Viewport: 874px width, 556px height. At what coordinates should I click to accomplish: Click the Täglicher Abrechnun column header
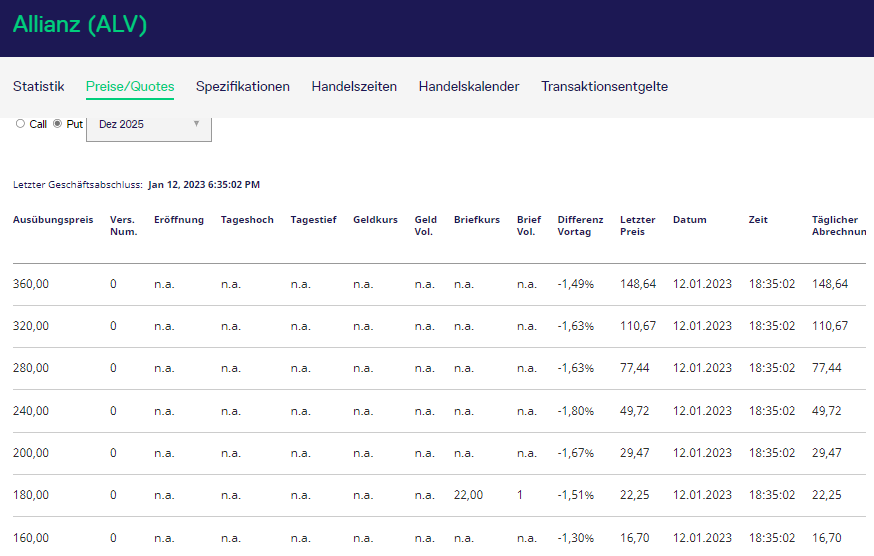coord(839,225)
